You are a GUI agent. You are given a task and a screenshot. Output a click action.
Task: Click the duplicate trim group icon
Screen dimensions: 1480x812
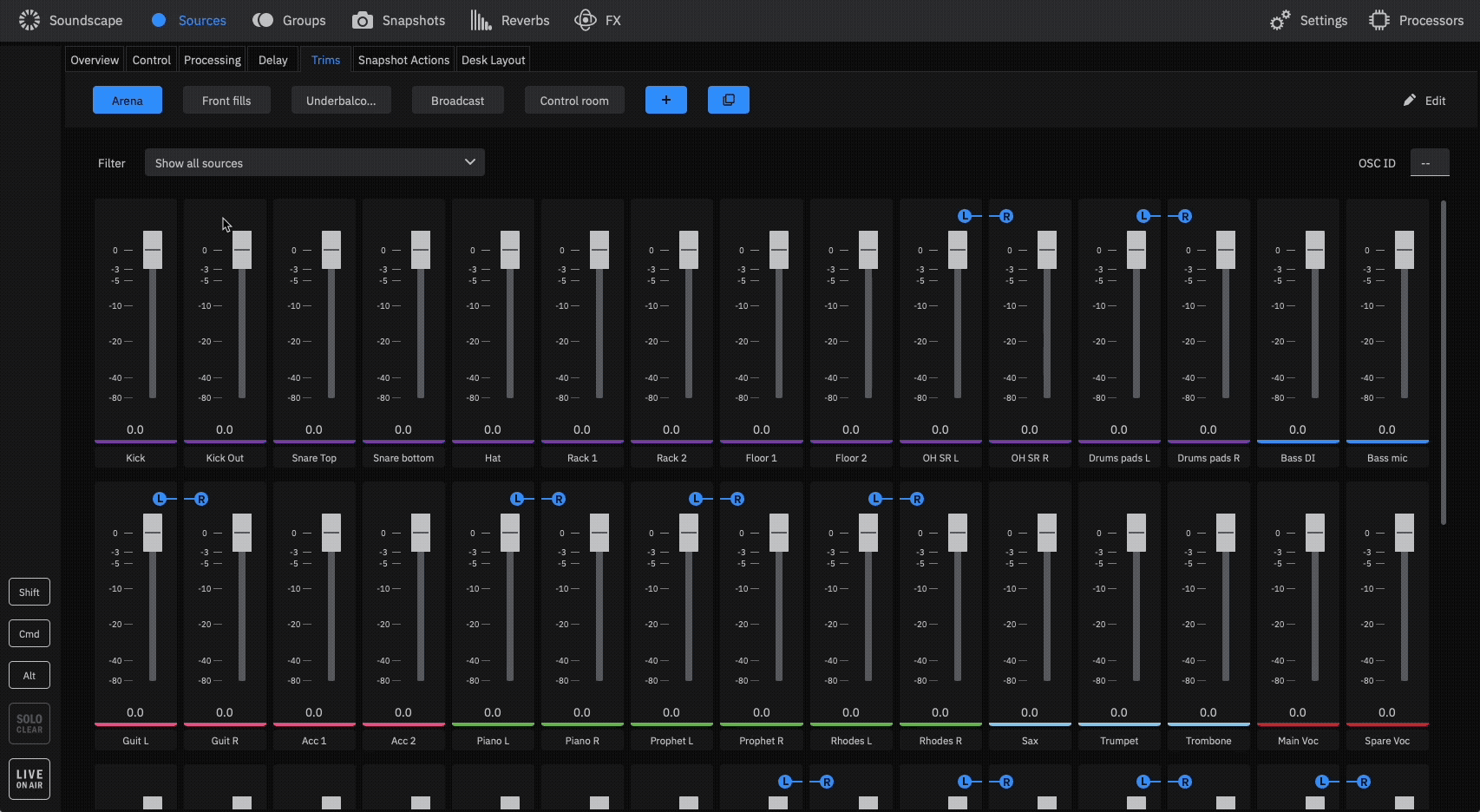729,100
